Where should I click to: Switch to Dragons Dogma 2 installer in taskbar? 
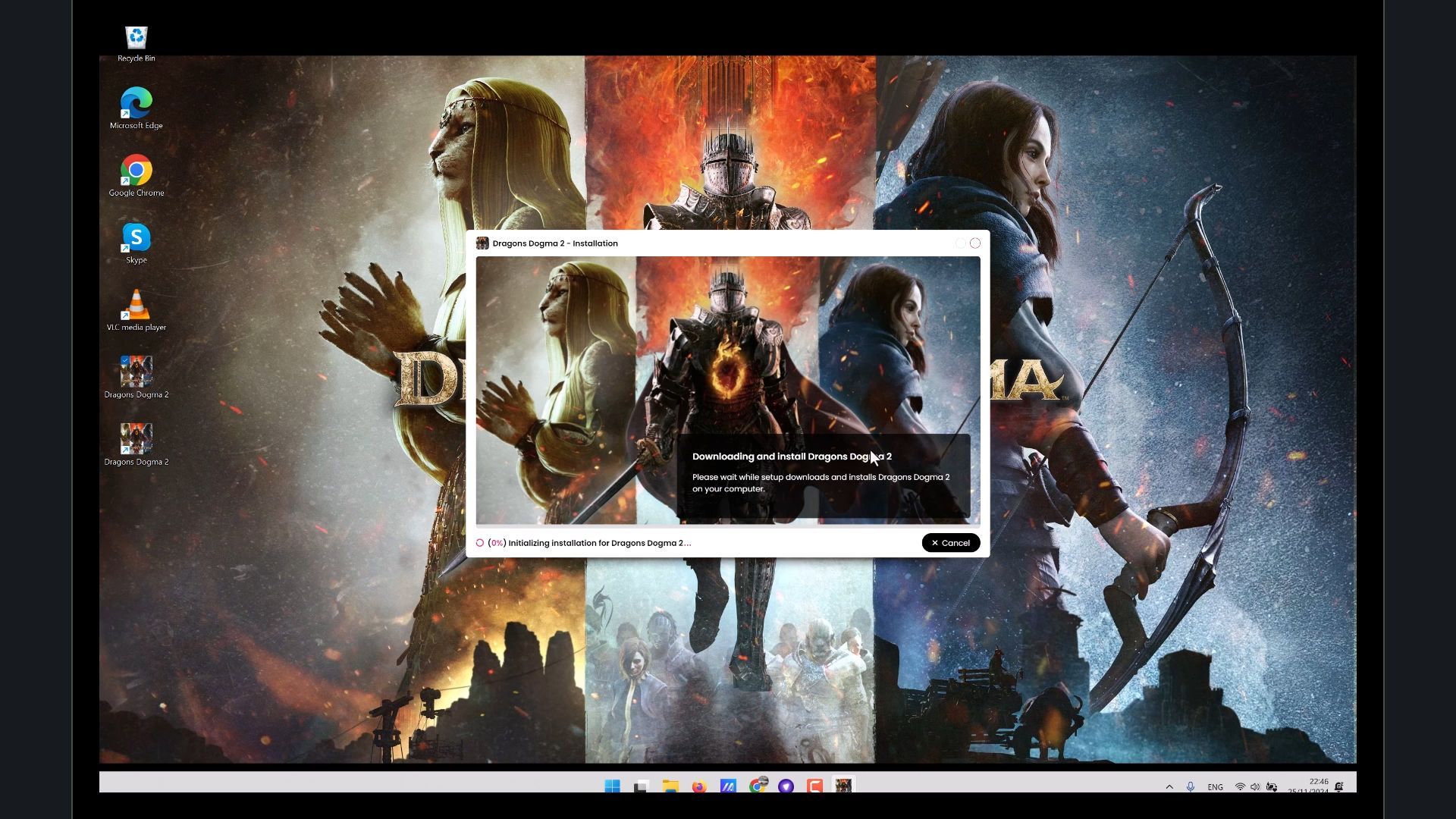(843, 786)
